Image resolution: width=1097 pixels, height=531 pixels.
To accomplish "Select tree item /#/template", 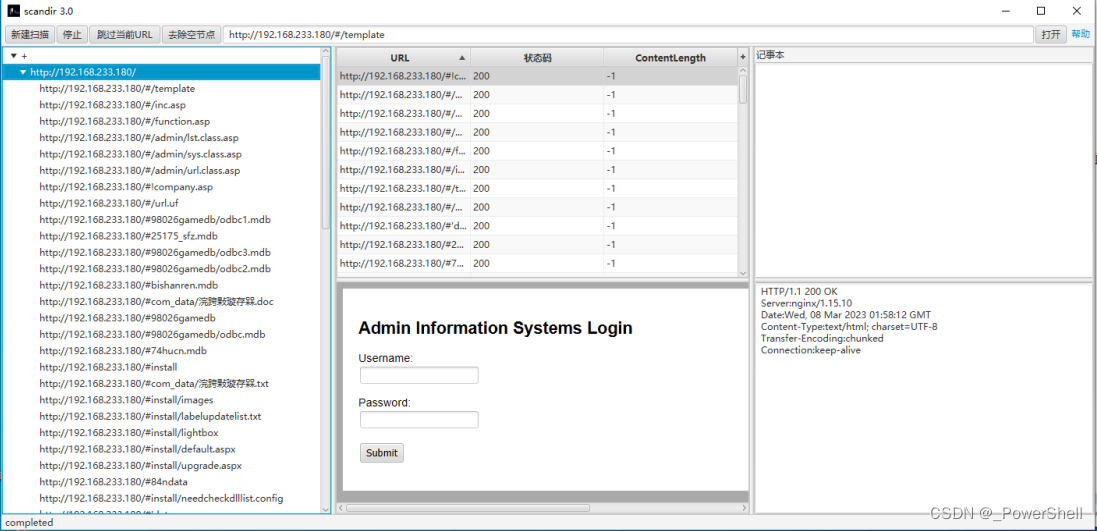I will (117, 89).
